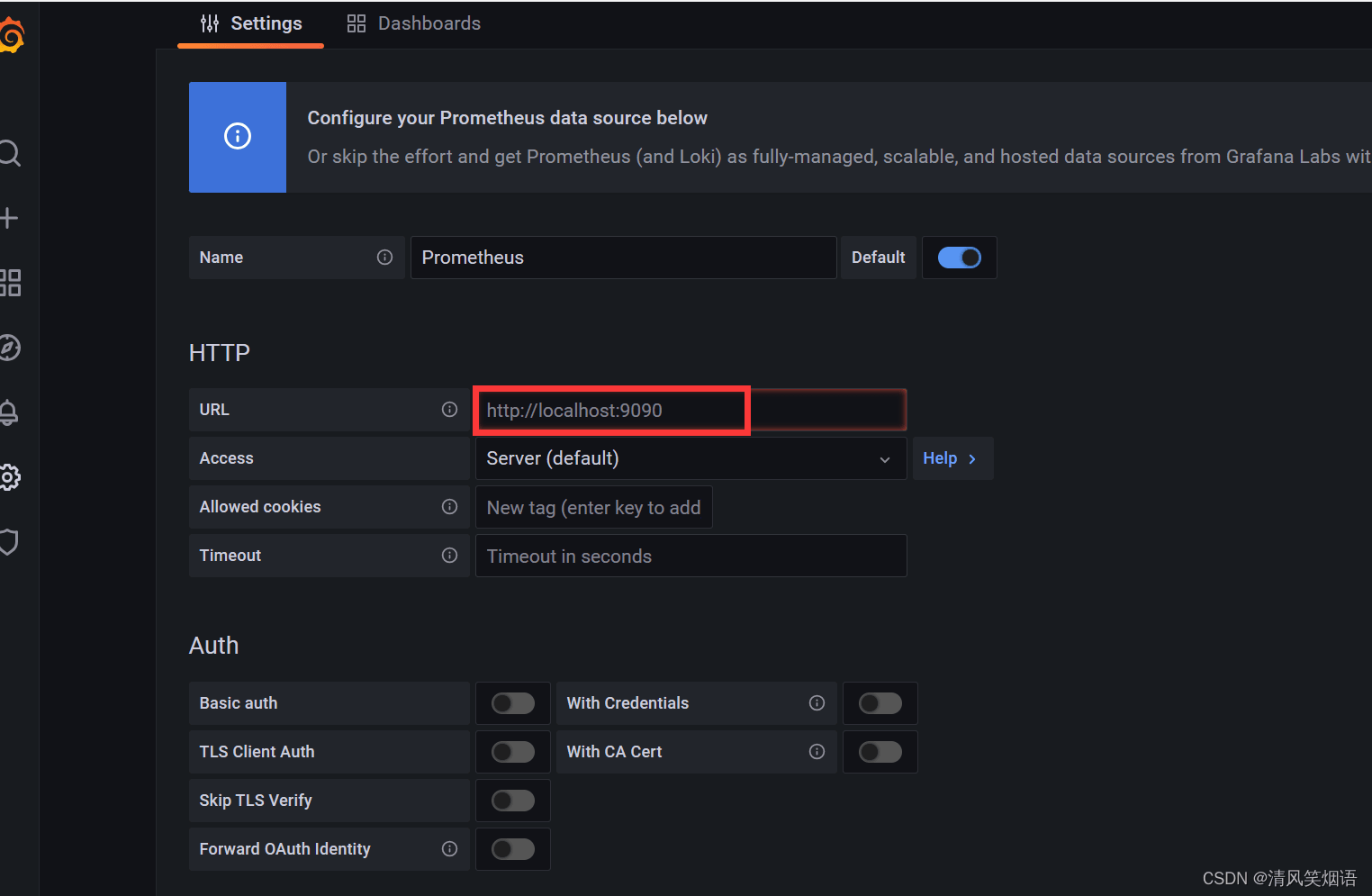Open the Configuration gear icon

[9, 477]
